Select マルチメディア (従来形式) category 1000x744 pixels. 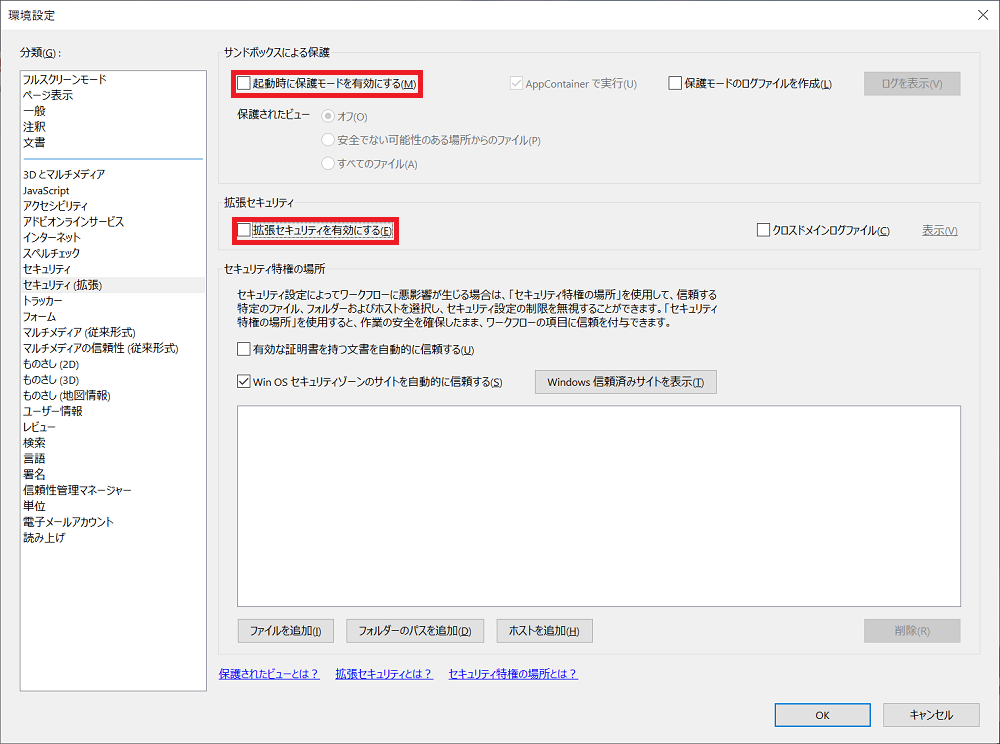pyautogui.click(x=79, y=332)
